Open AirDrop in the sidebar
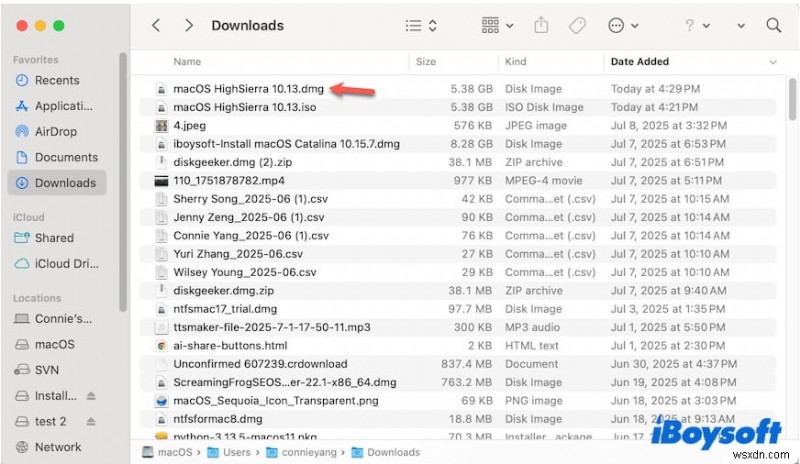Viewport: 800px width, 464px height. click(57, 131)
